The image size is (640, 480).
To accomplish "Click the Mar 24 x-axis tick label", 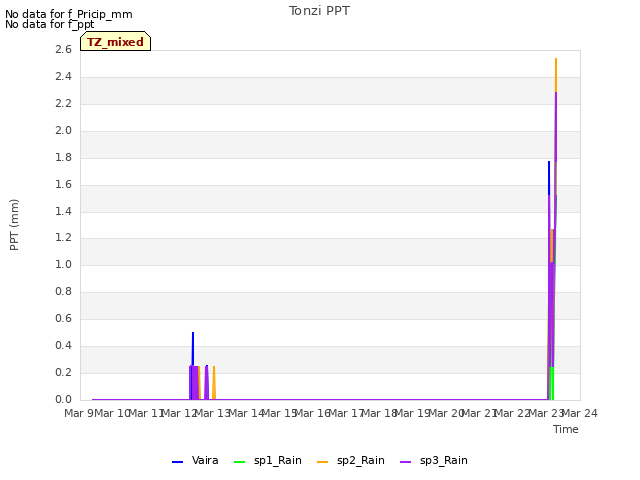I will 580,413.
